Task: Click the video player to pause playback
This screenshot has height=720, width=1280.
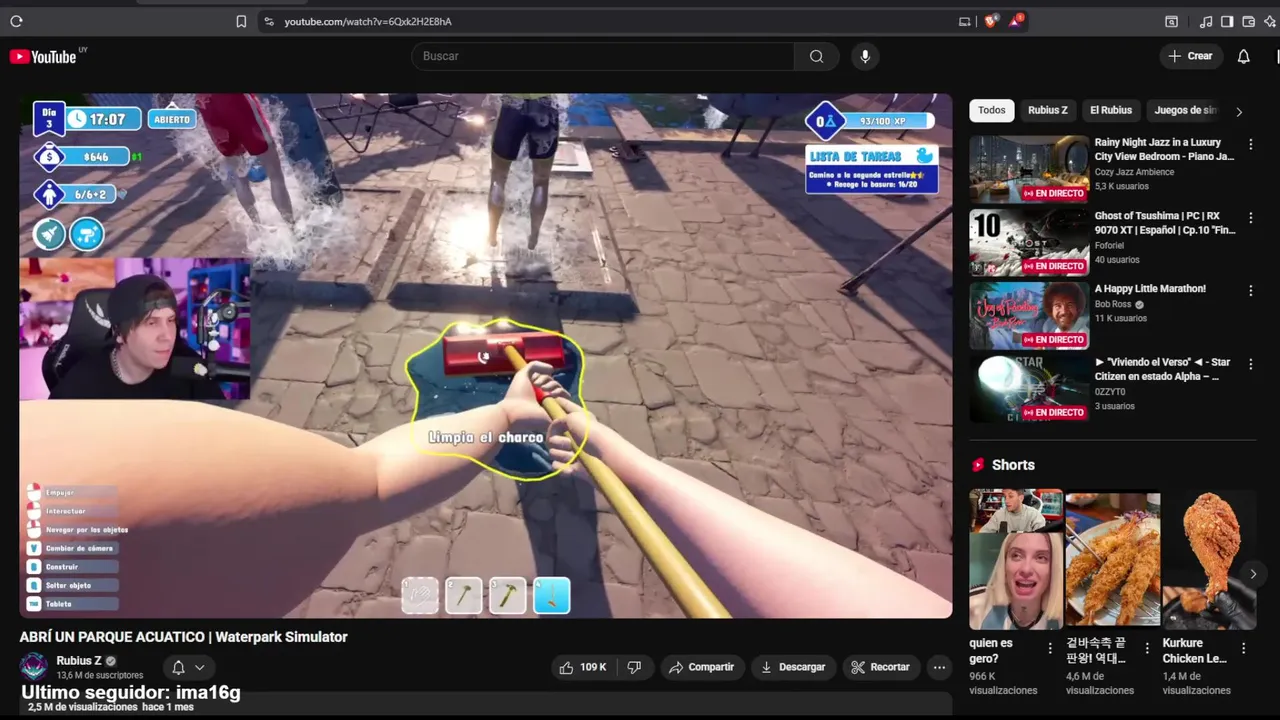Action: [486, 356]
